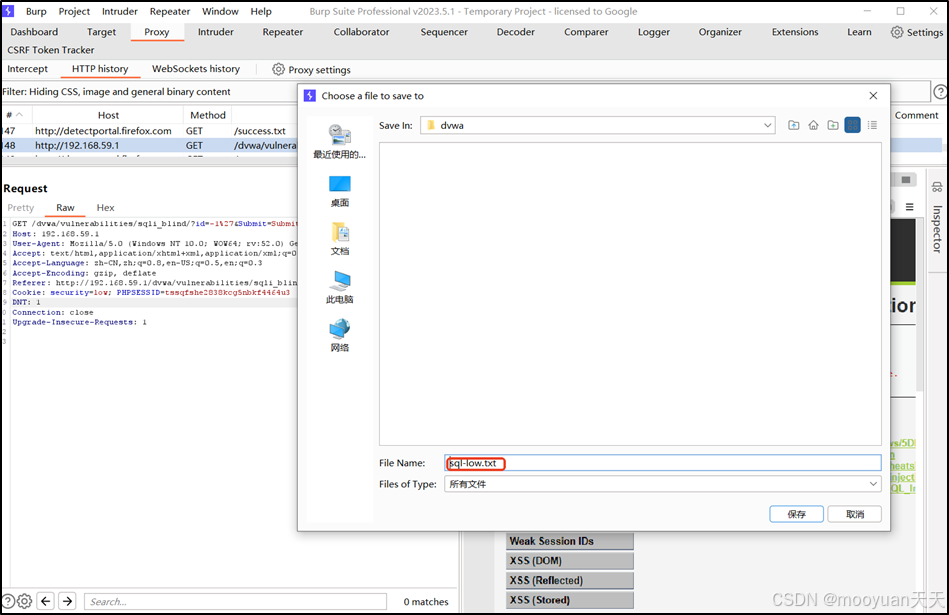Screen dimensions: 949x615
Task: Click the File Name field showing sql-low.txt
Action: tap(600, 462)
